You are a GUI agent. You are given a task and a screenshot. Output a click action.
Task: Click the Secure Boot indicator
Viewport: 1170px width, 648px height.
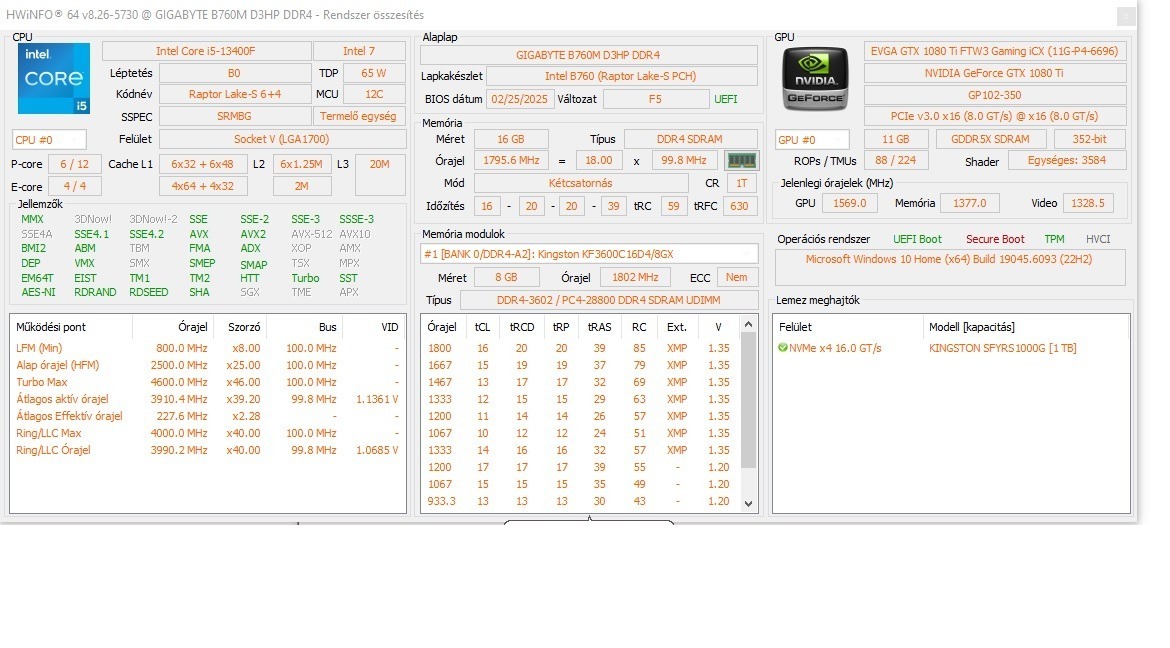pyautogui.click(x=995, y=239)
